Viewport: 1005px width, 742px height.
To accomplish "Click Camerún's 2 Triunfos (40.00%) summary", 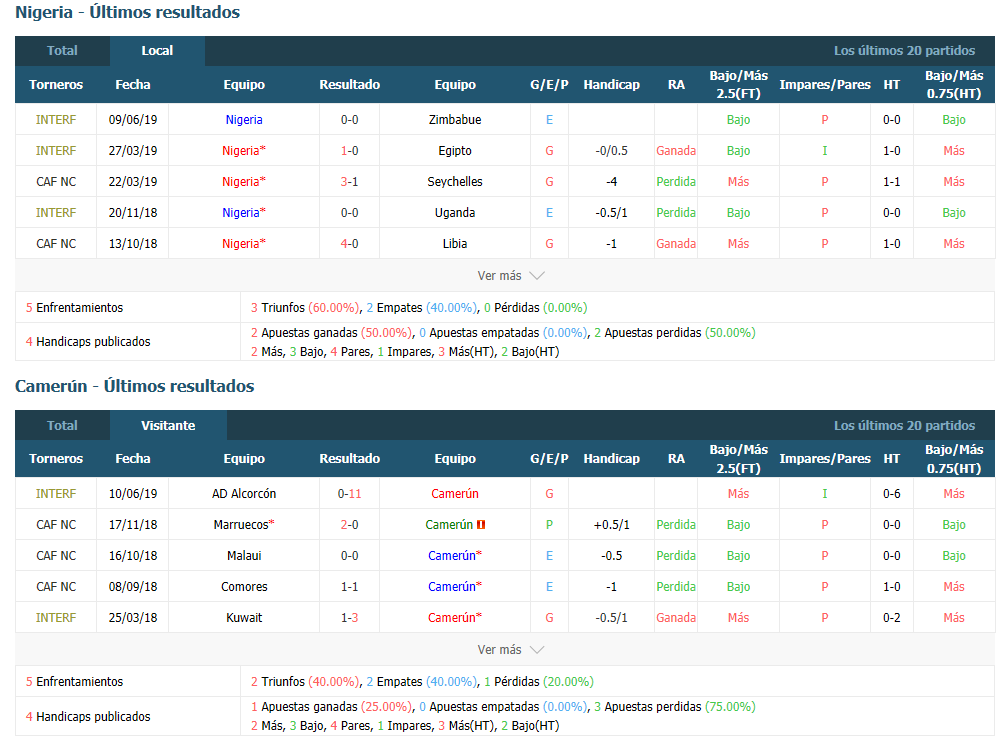I will [x=305, y=682].
